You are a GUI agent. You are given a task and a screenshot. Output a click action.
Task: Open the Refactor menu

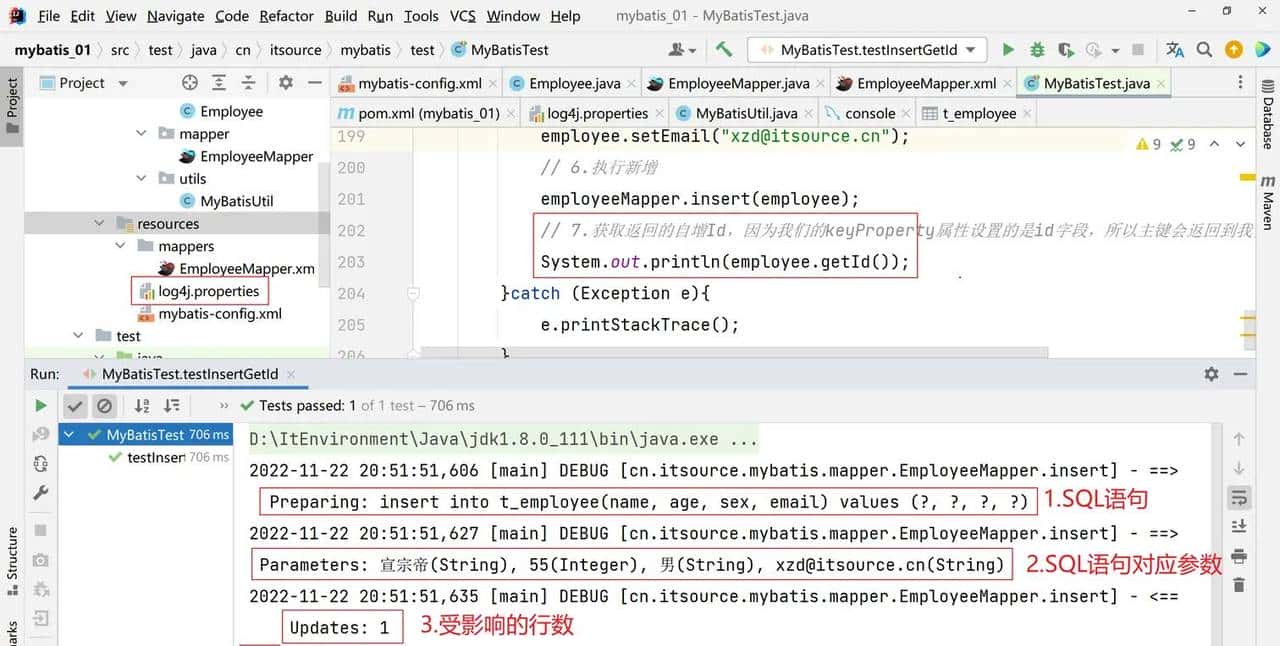(x=286, y=16)
